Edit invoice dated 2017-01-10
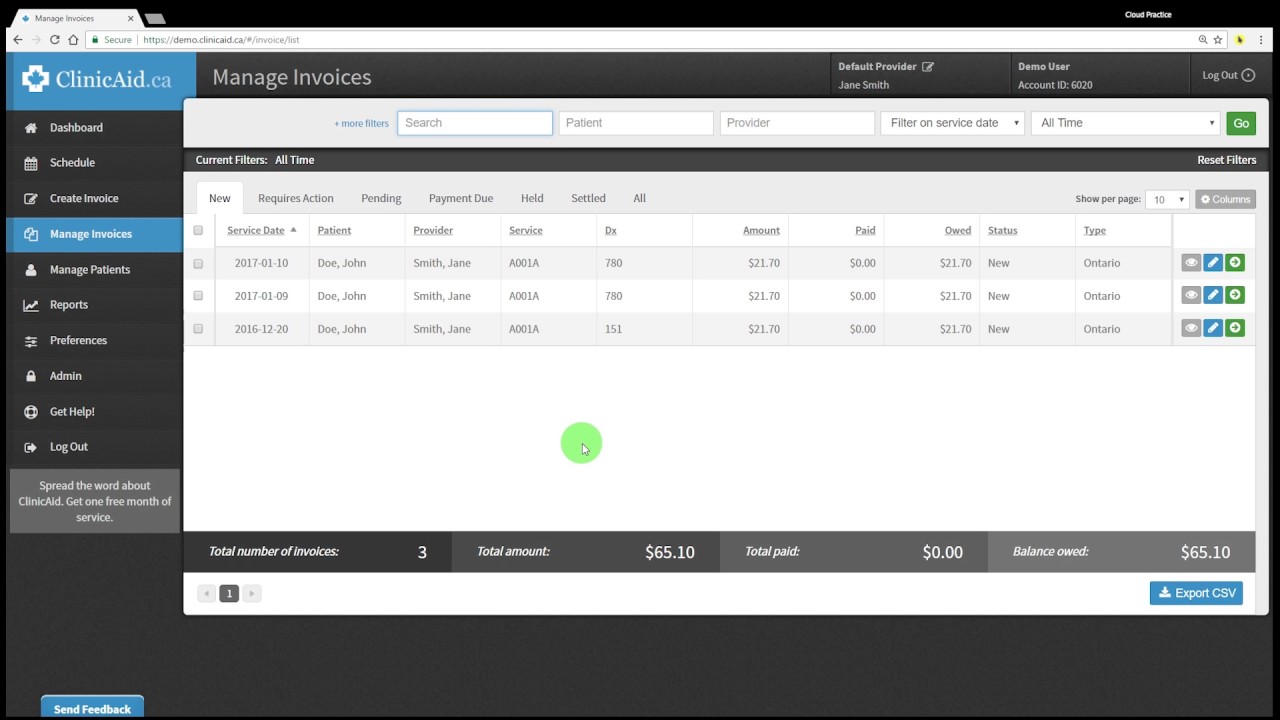The height and width of the screenshot is (720, 1280). click(1213, 263)
